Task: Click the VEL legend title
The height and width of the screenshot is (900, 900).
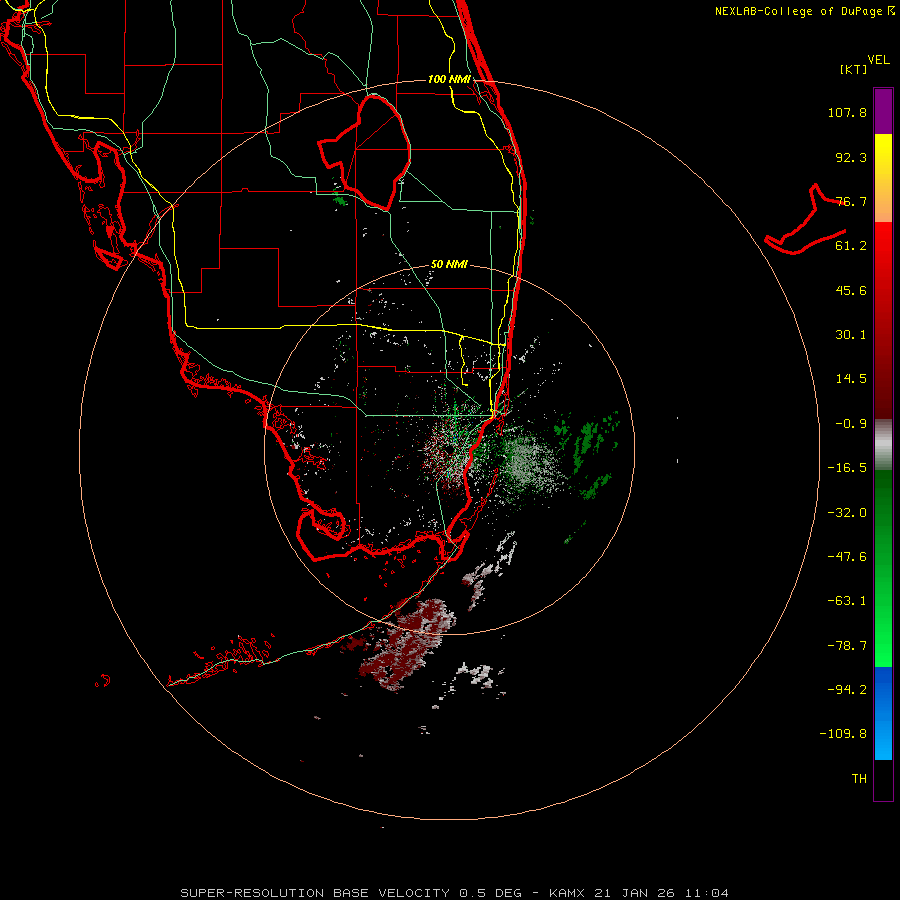Action: pos(878,60)
